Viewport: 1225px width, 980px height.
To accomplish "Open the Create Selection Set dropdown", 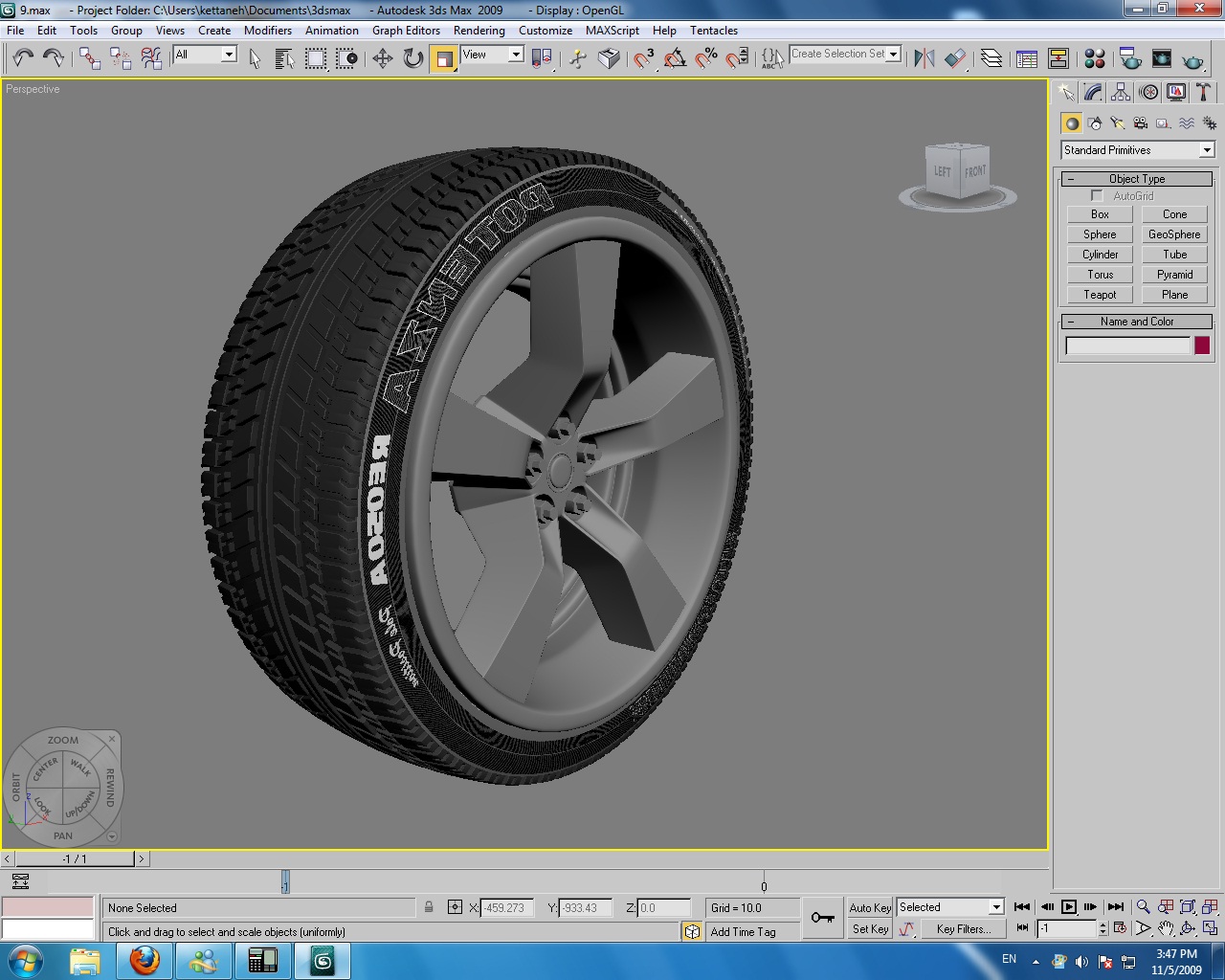I will tap(846, 55).
